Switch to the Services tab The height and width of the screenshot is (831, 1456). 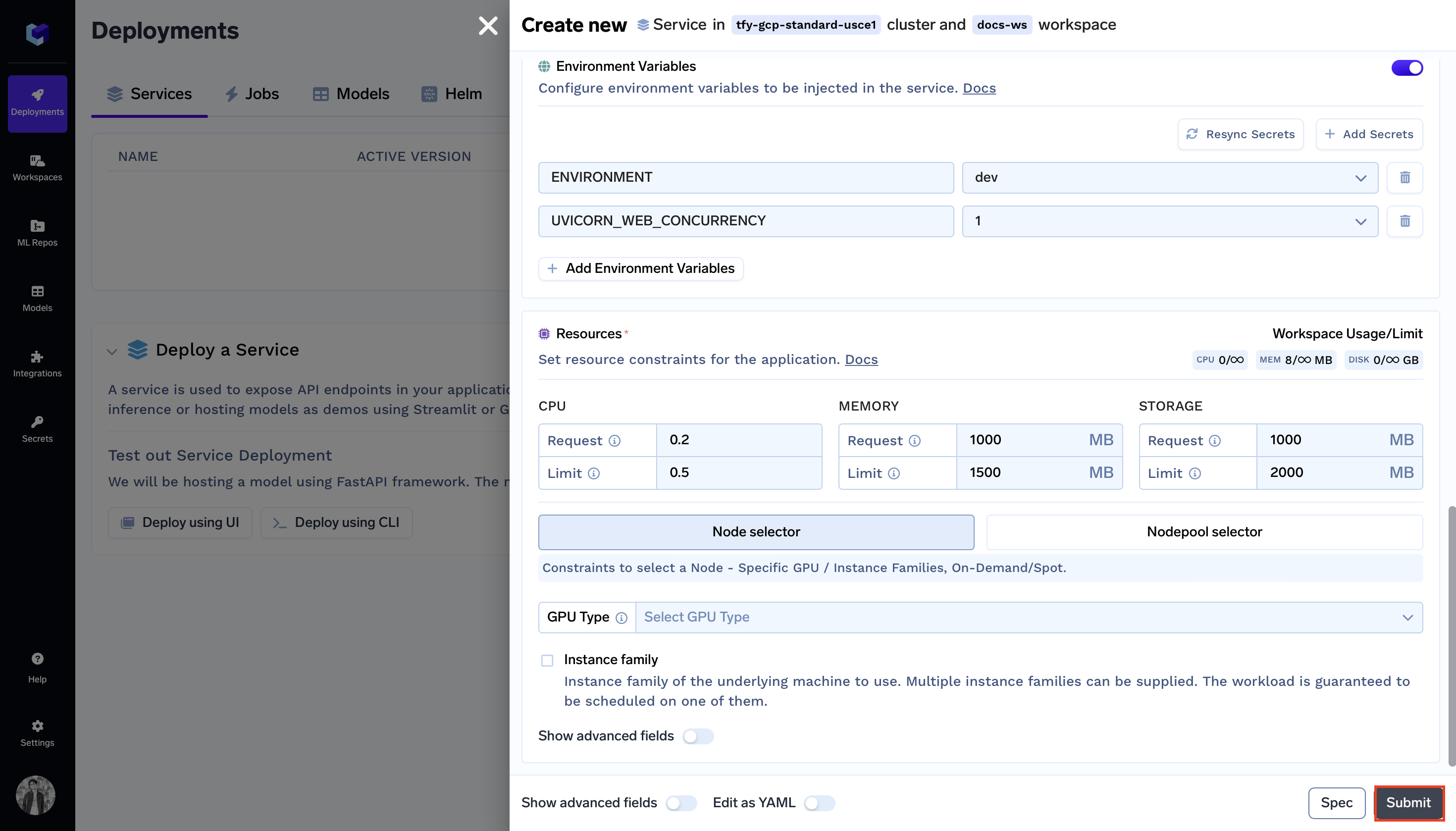coord(150,94)
